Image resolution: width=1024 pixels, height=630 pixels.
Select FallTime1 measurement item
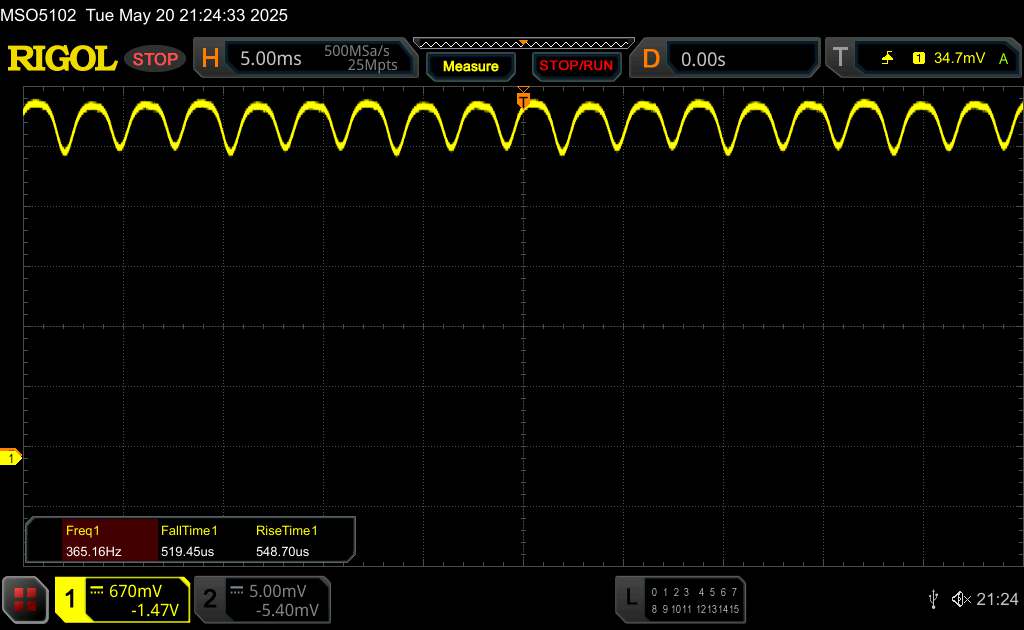(x=189, y=531)
